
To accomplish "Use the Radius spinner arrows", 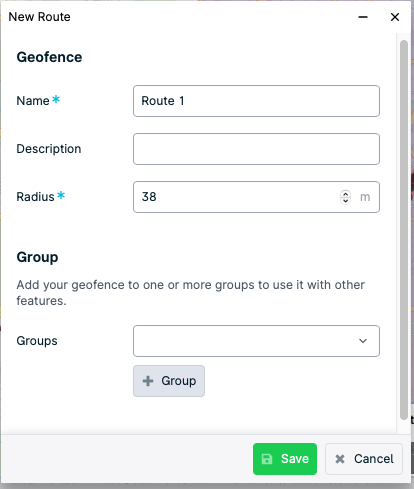I will 345,197.
